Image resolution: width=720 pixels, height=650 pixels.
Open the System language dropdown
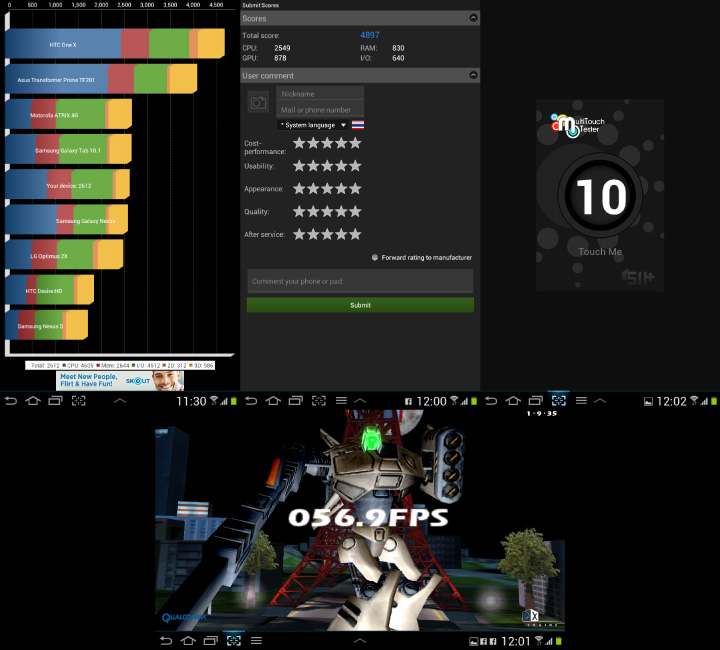(x=313, y=125)
